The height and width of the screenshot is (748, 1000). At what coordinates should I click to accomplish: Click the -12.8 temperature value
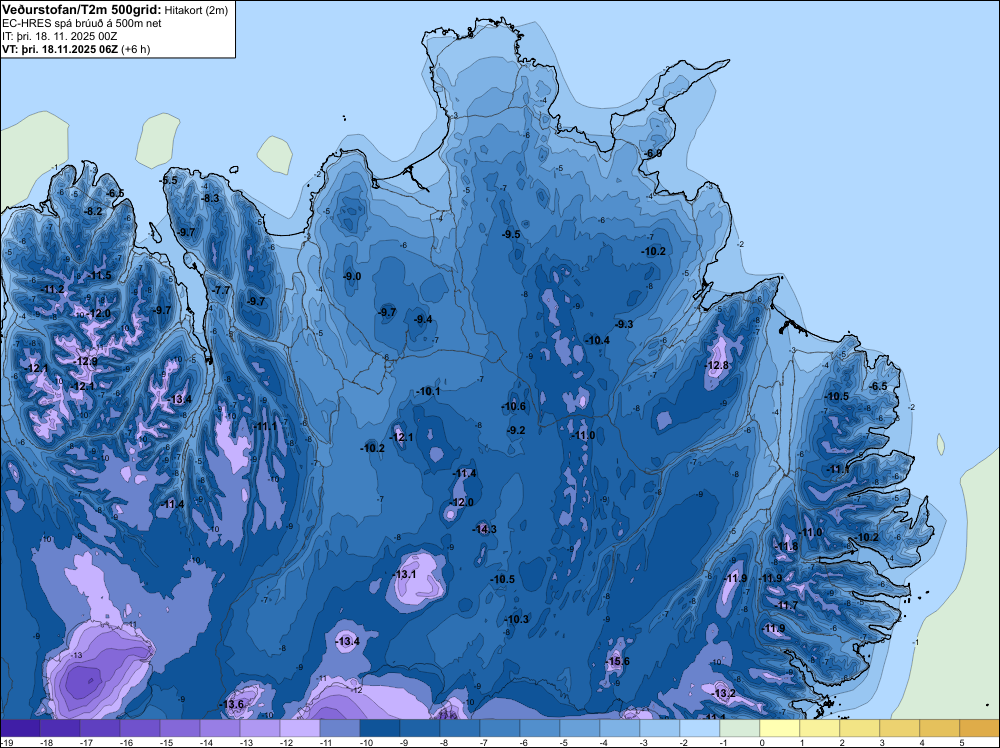(x=716, y=365)
